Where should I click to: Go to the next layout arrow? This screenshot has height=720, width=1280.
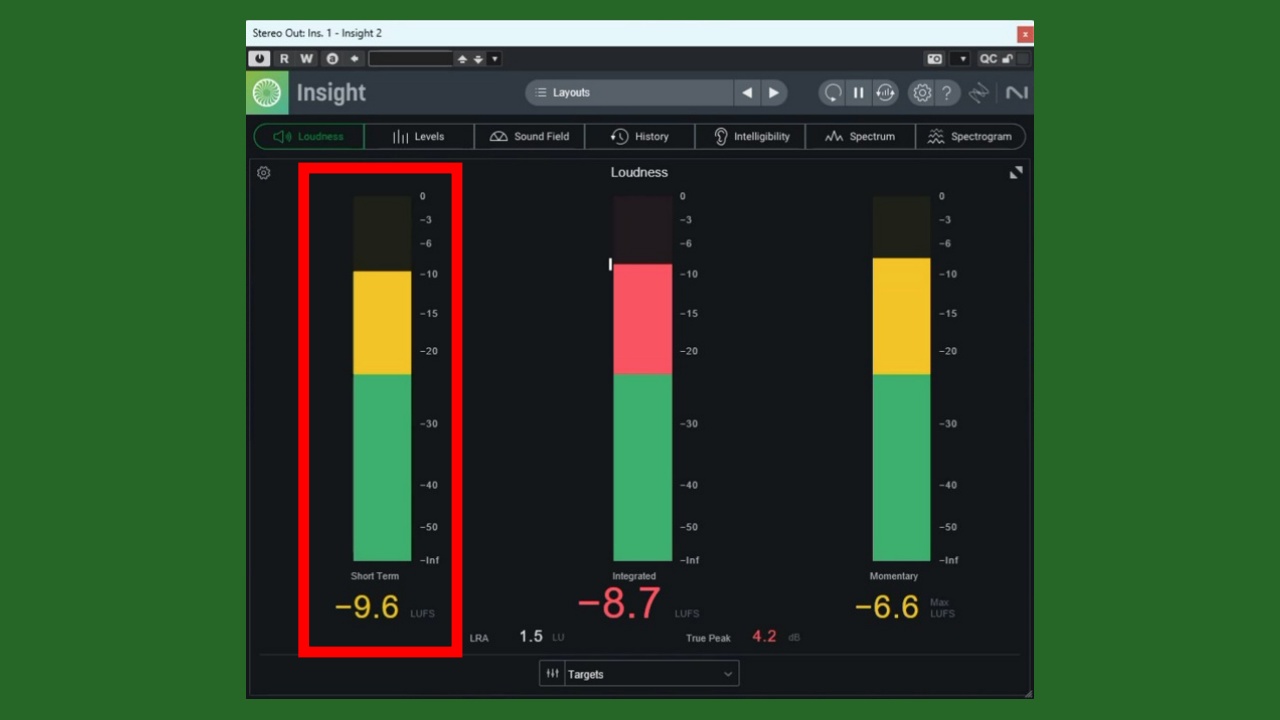[x=773, y=93]
